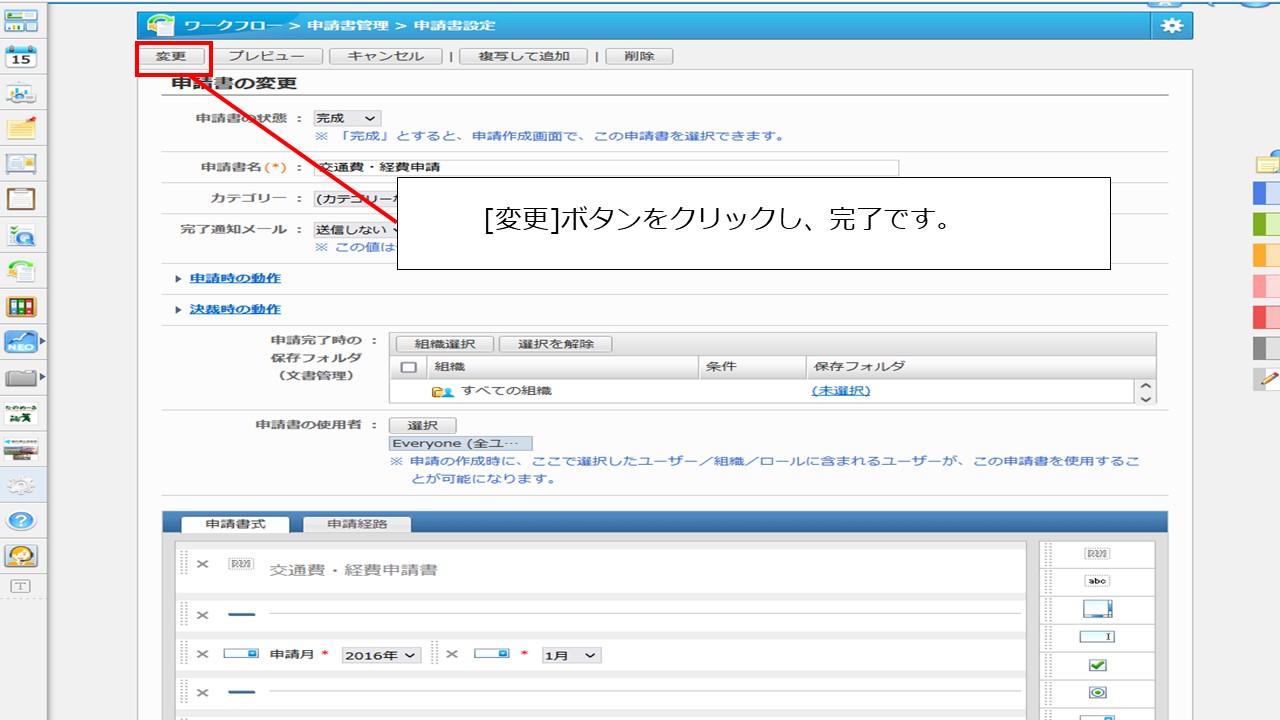Image resolution: width=1280 pixels, height=720 pixels.
Task: Click the pencil icon on right edge
Action: pyautogui.click(x=1269, y=378)
